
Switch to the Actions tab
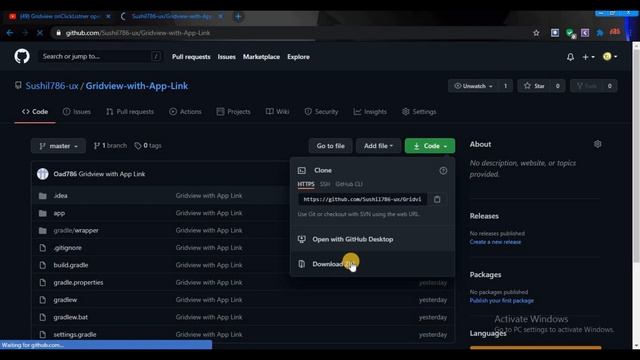point(185,111)
